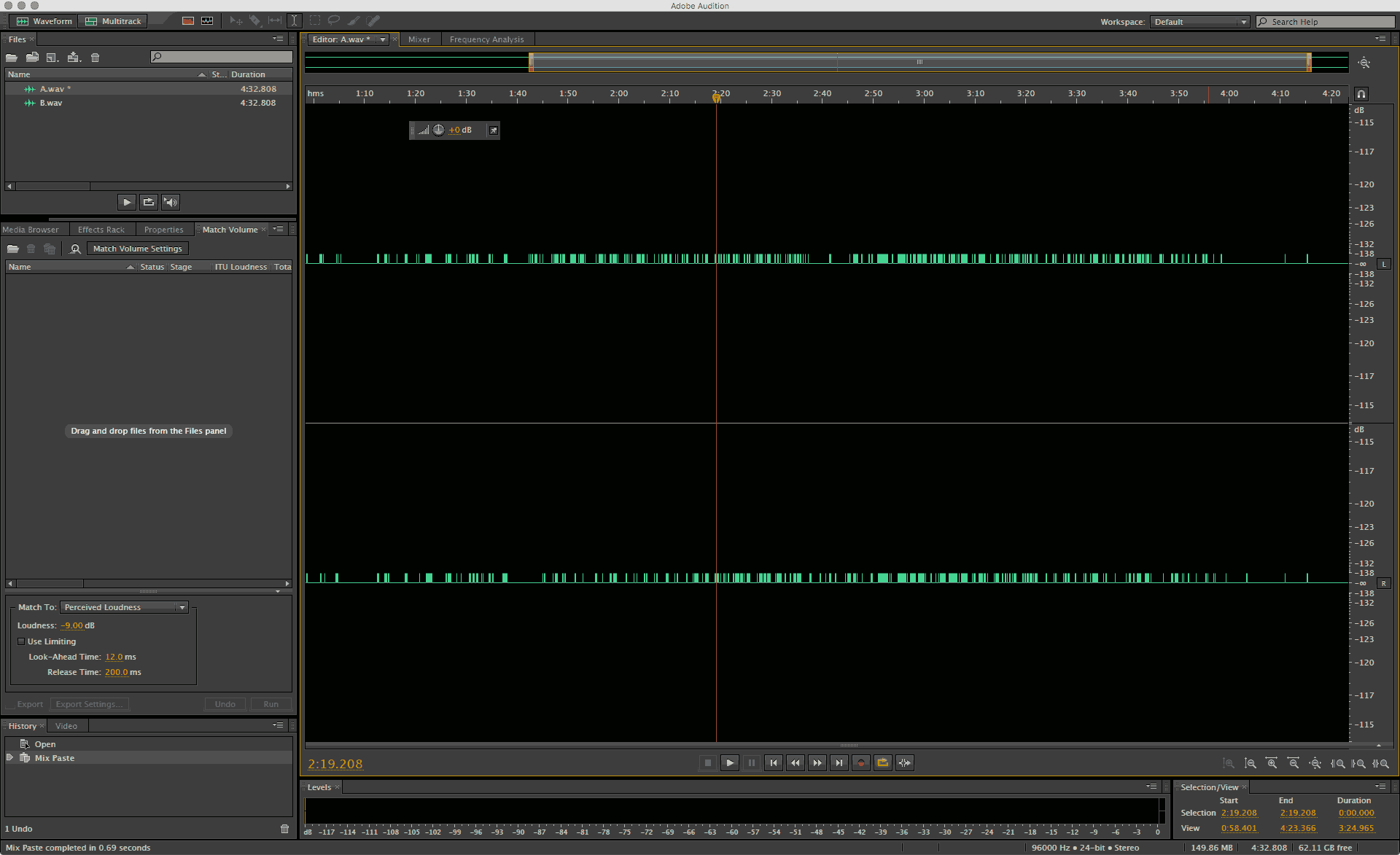Switch to the Properties tab
This screenshot has height=855, width=1400.
click(164, 230)
